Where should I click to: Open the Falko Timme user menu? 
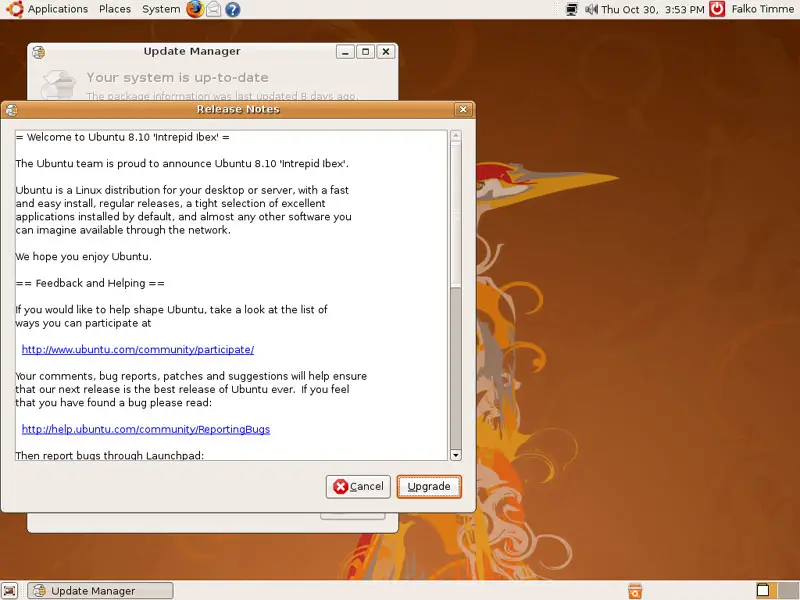[x=762, y=9]
